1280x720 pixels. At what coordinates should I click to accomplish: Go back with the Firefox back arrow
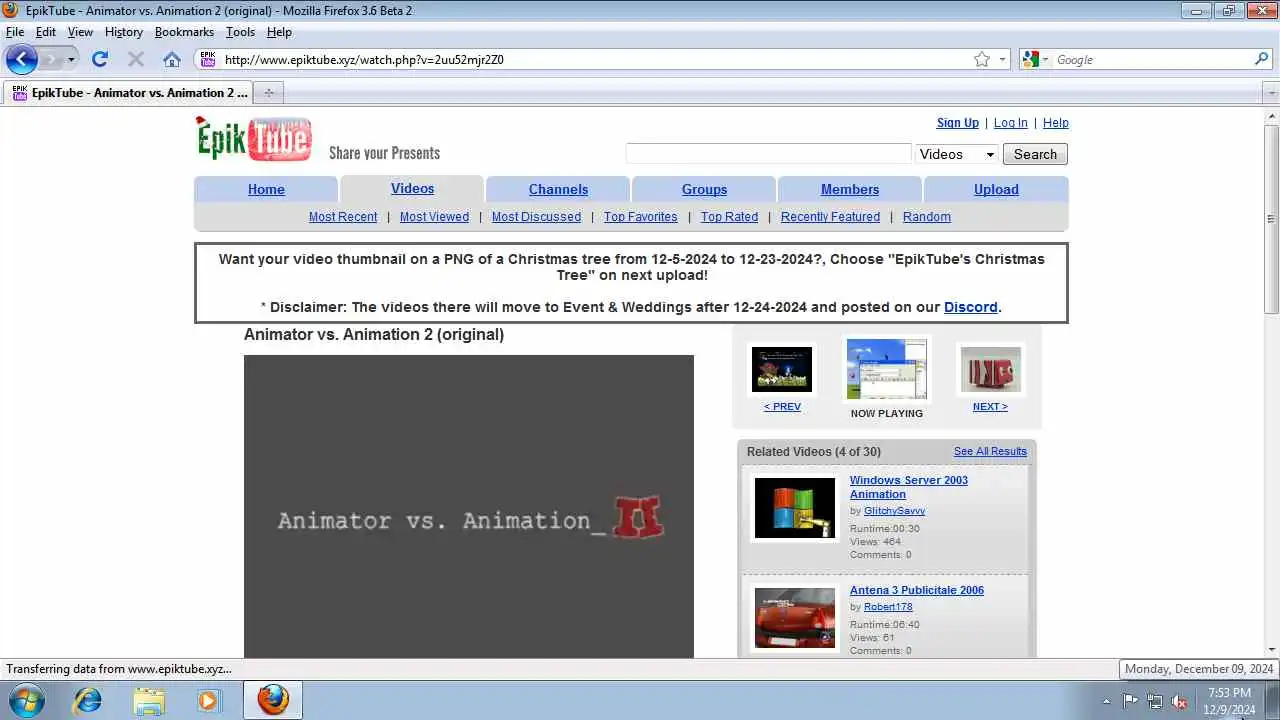pyautogui.click(x=22, y=59)
